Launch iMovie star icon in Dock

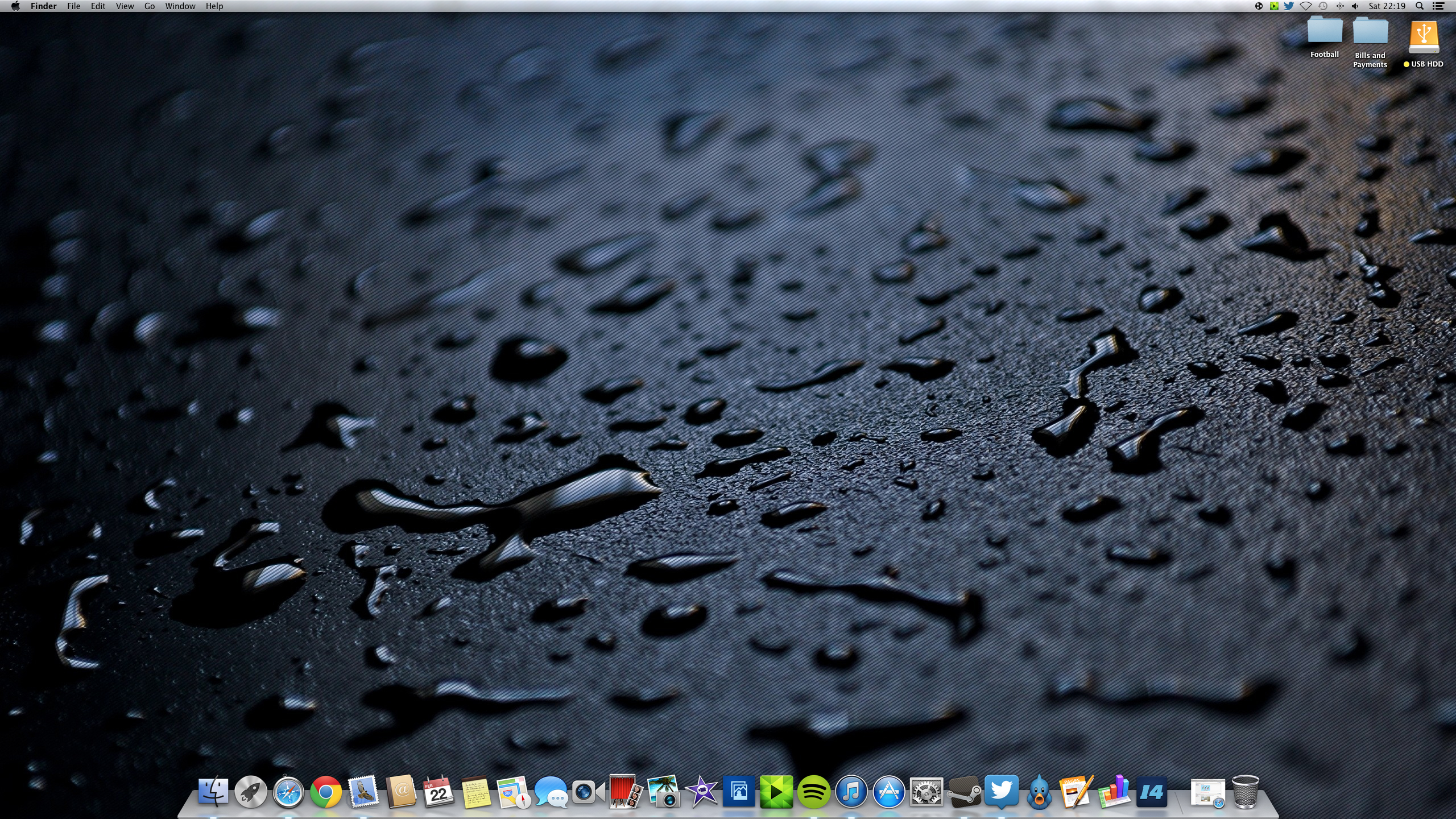(x=701, y=792)
